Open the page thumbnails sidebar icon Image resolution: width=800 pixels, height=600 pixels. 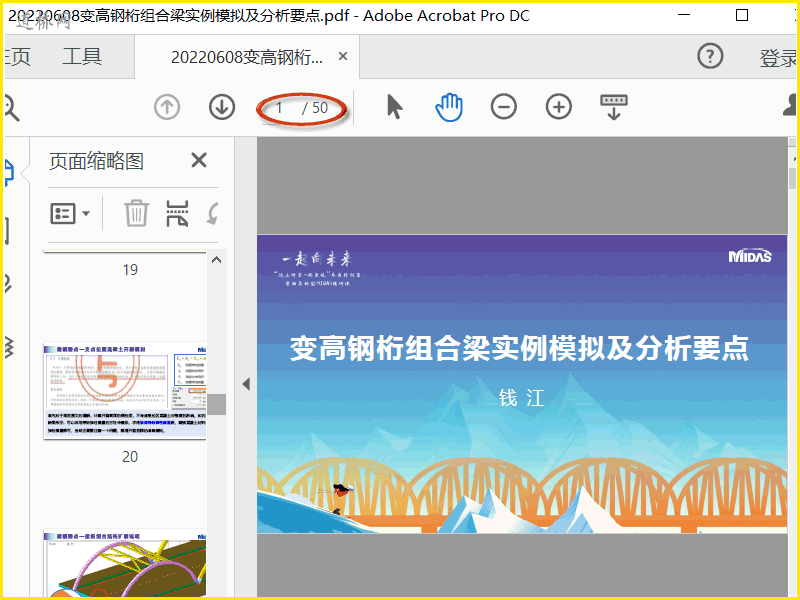click(9, 172)
